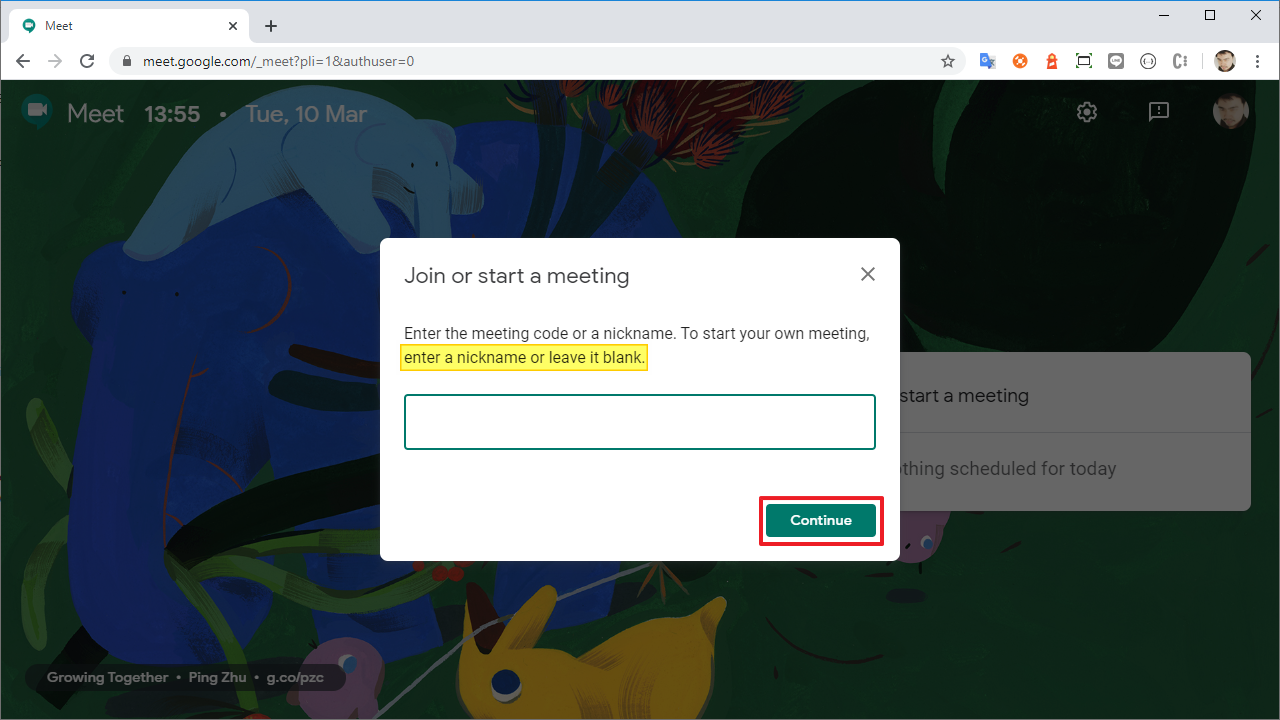This screenshot has height=720, width=1280.
Task: Click 'Growing Together · Ping Zhu' artwork credit link
Action: [x=185, y=678]
